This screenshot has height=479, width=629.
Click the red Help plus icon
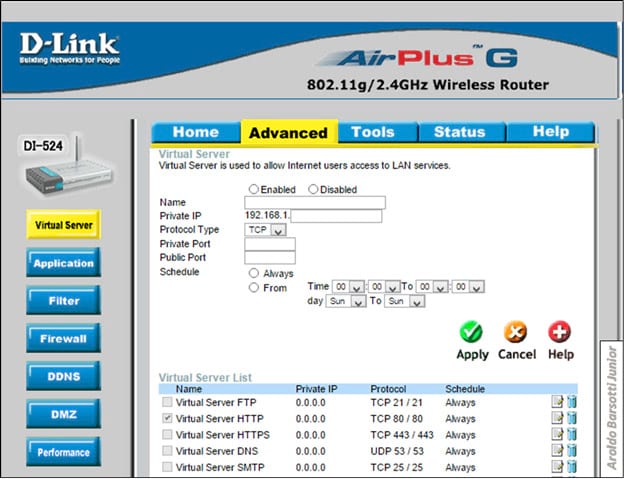point(560,332)
